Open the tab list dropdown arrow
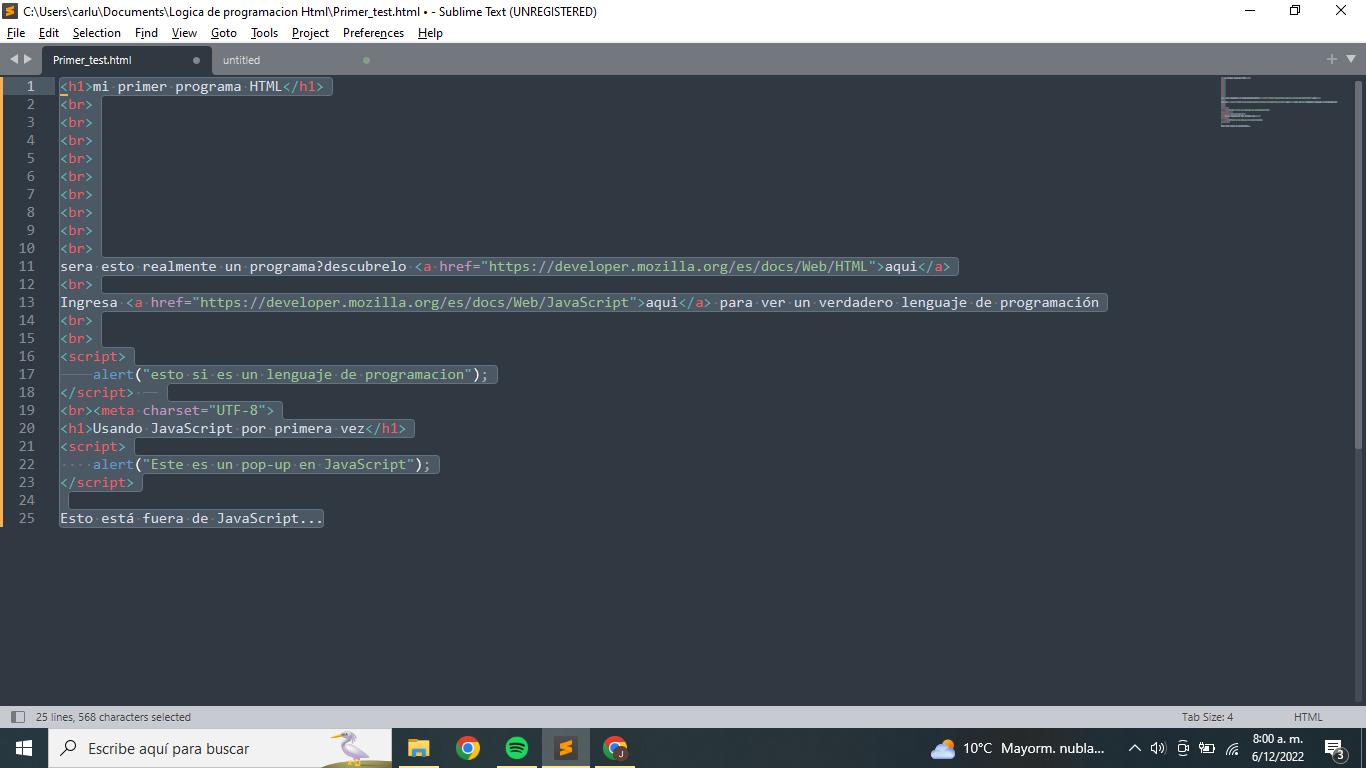Screen dimensions: 1366x768 (1349, 60)
